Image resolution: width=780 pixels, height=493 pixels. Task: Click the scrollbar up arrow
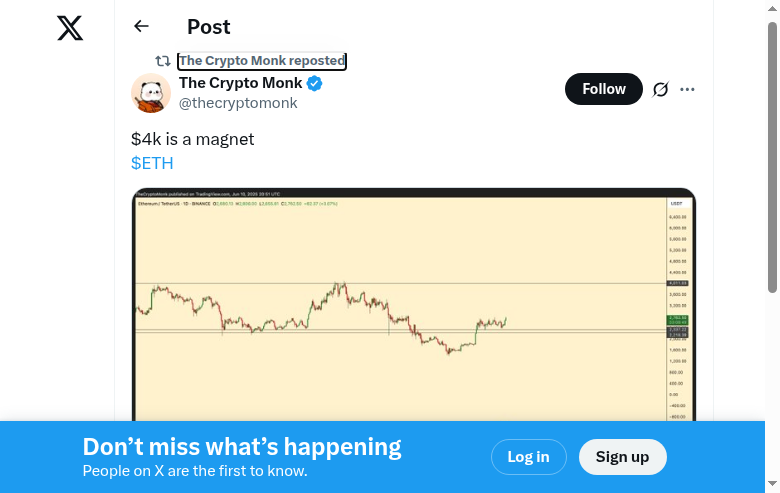pos(772,8)
